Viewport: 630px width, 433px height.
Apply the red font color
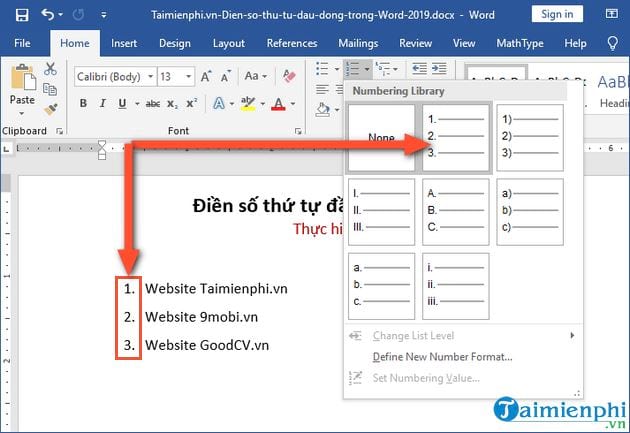(x=278, y=104)
